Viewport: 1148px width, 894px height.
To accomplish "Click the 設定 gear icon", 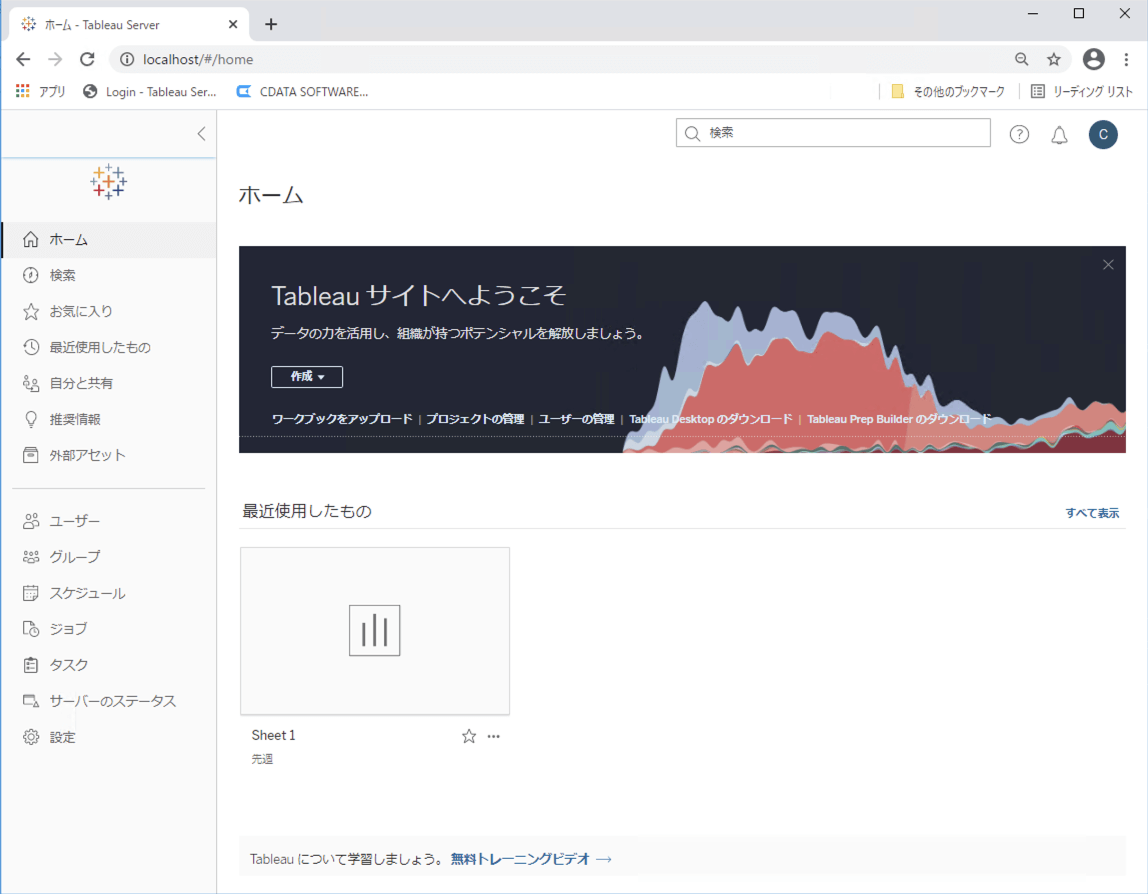I will click(x=31, y=737).
